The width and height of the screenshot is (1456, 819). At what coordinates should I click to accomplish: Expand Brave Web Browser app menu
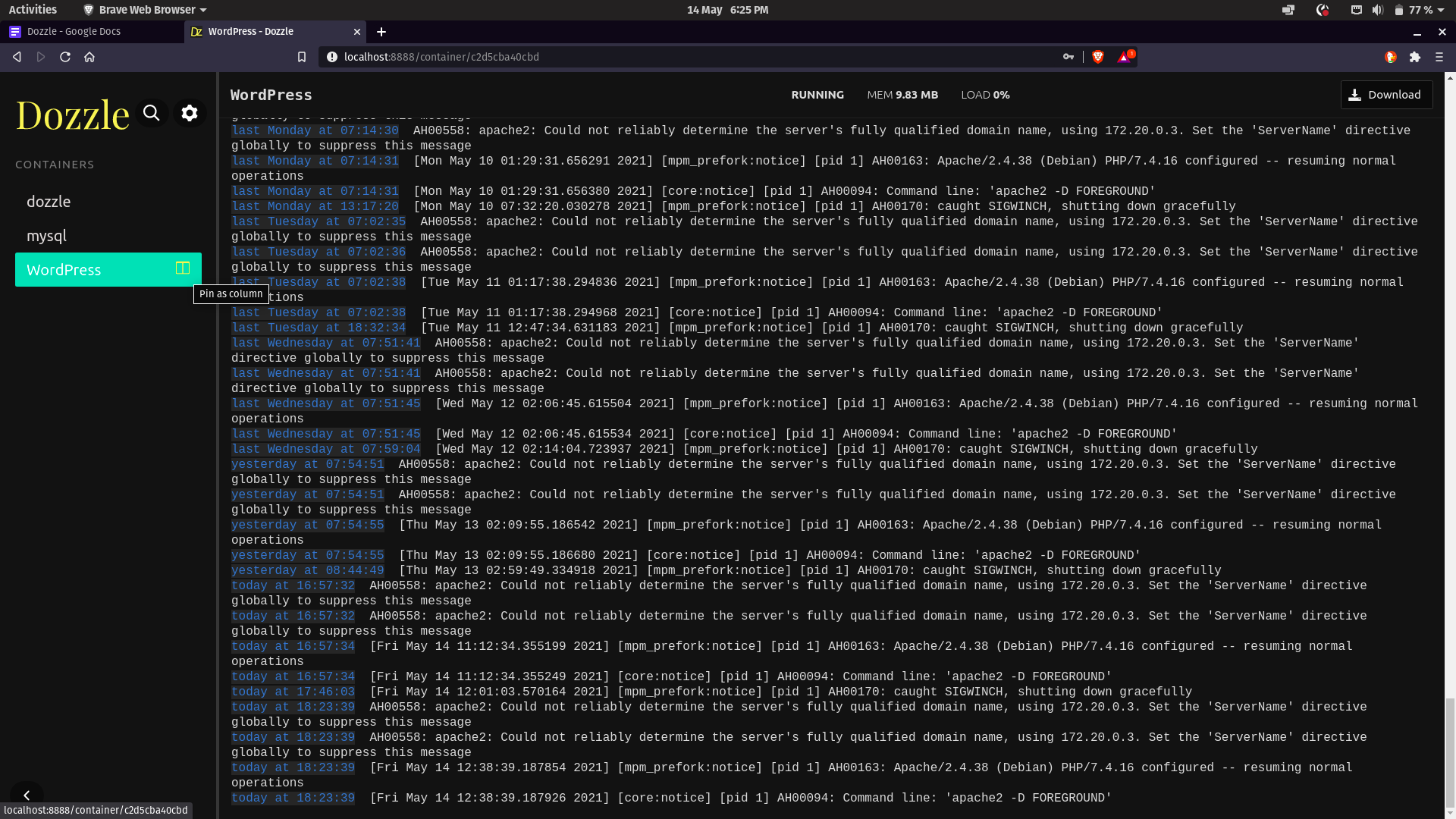(146, 10)
